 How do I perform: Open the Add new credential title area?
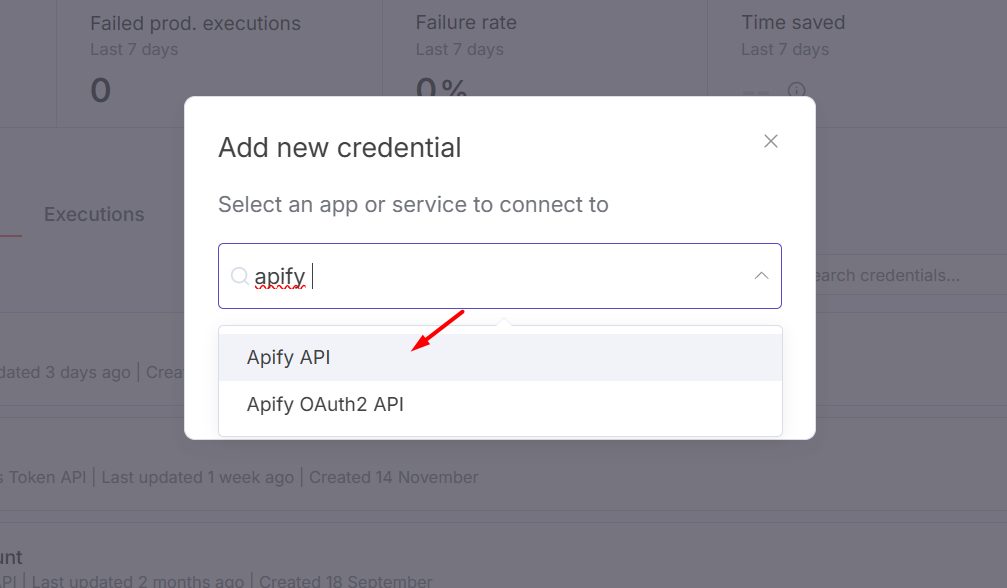coord(339,147)
